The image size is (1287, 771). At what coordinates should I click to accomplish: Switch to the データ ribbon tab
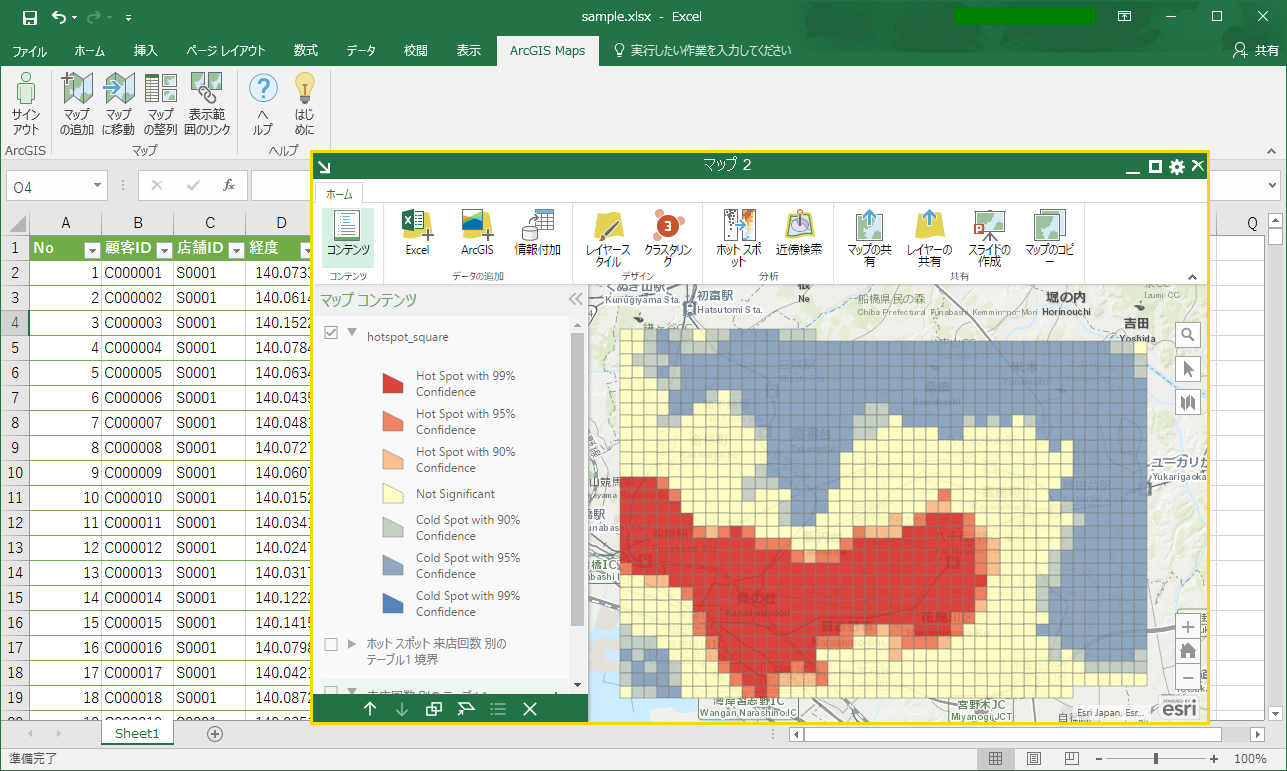click(361, 51)
